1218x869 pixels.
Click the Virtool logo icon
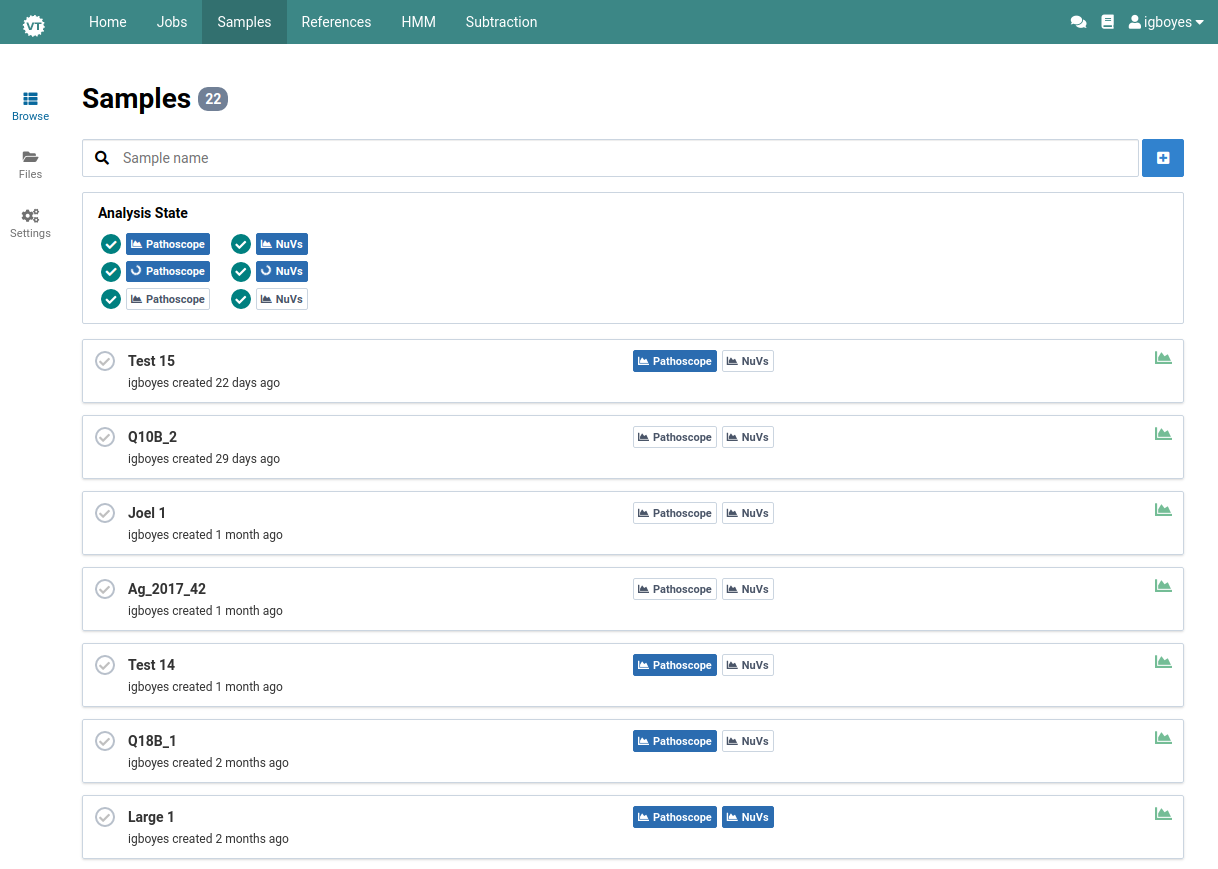click(x=34, y=22)
